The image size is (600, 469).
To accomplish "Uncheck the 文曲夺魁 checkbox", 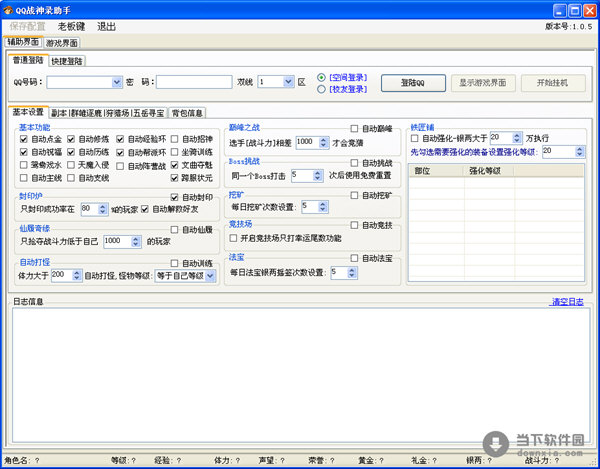I will coord(174,165).
